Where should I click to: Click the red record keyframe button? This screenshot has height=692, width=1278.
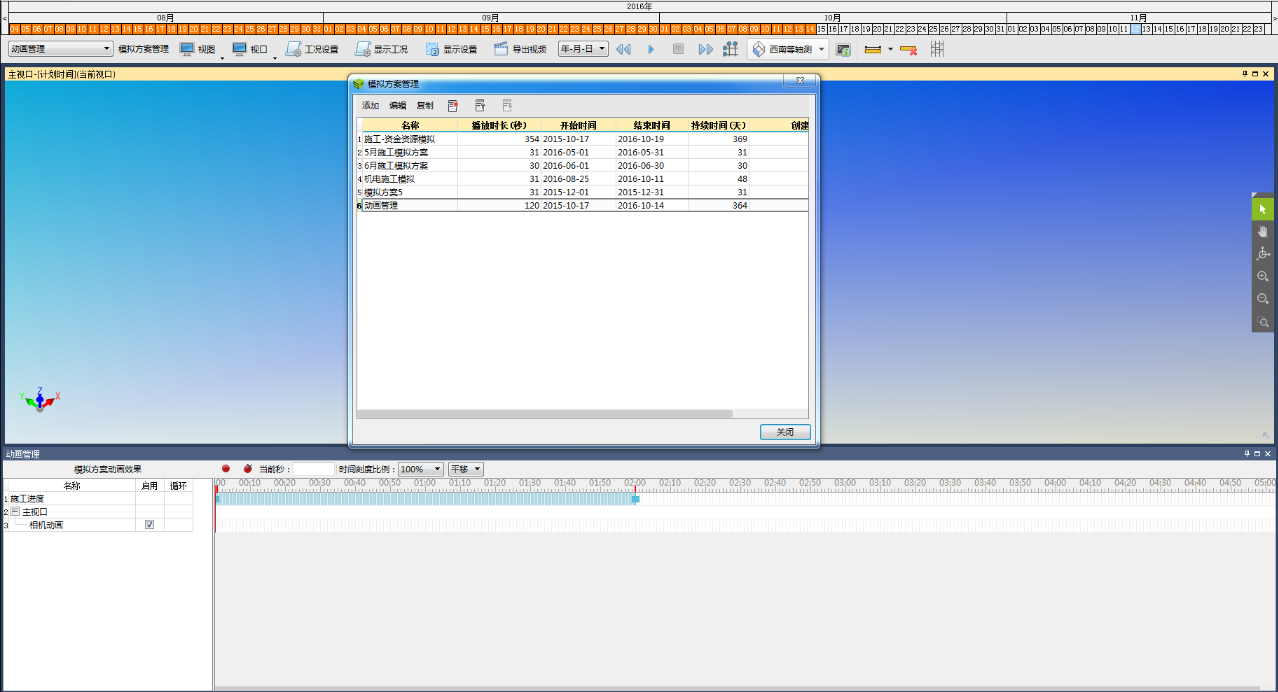pos(226,468)
